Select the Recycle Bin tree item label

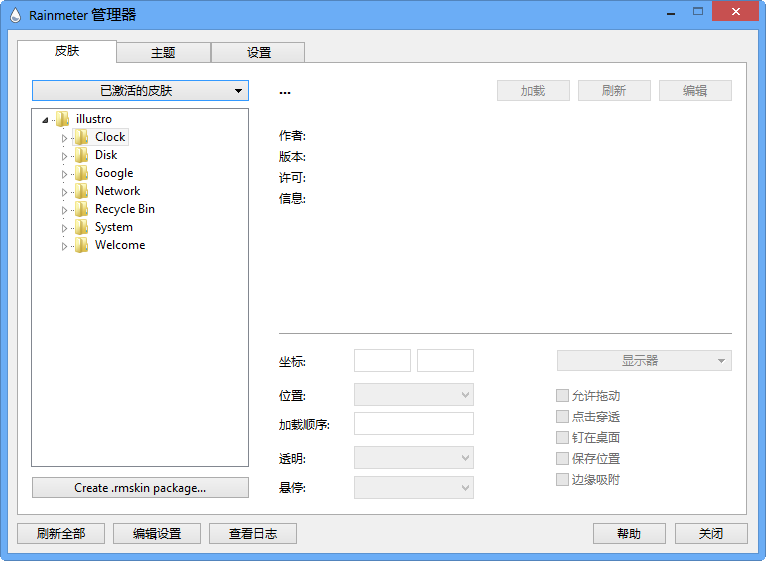(x=125, y=209)
